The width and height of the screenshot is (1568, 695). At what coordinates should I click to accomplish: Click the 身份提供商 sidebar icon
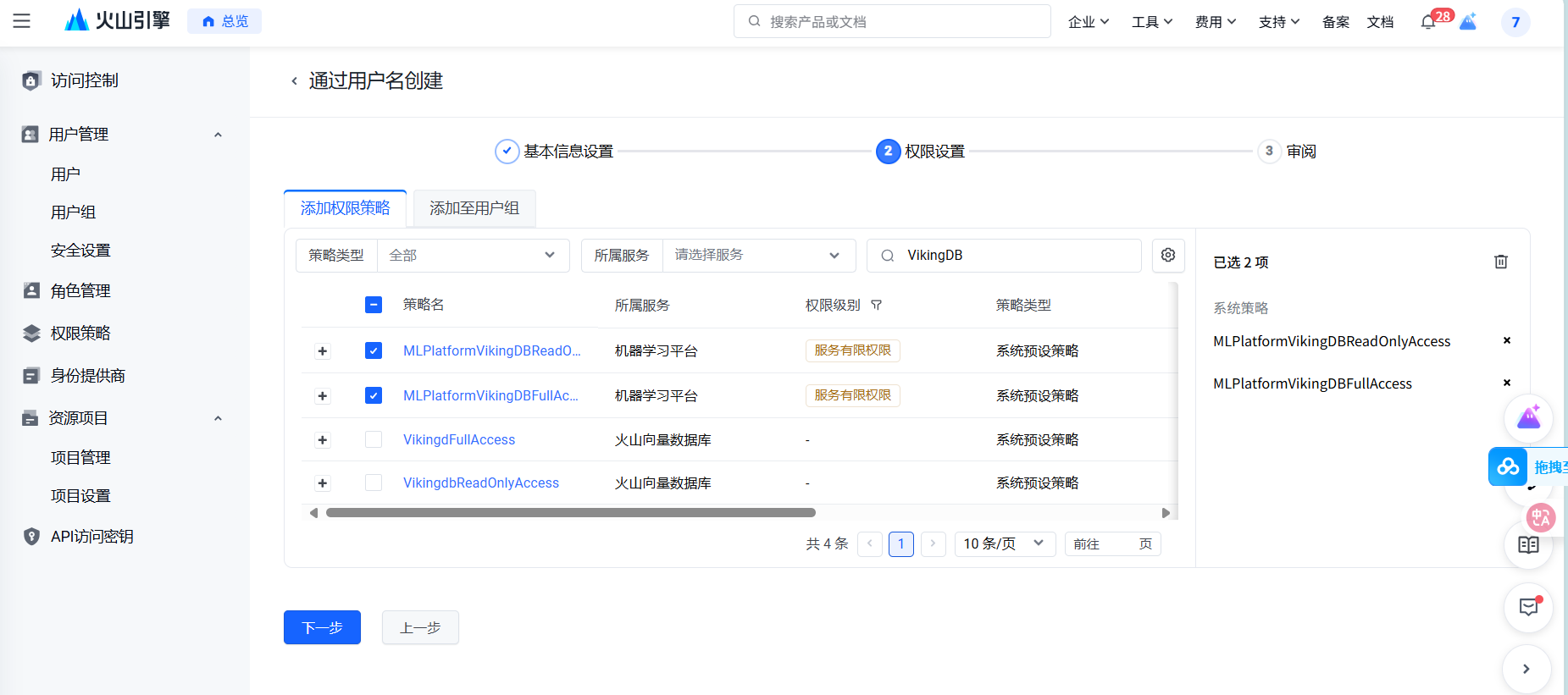pyautogui.click(x=31, y=376)
